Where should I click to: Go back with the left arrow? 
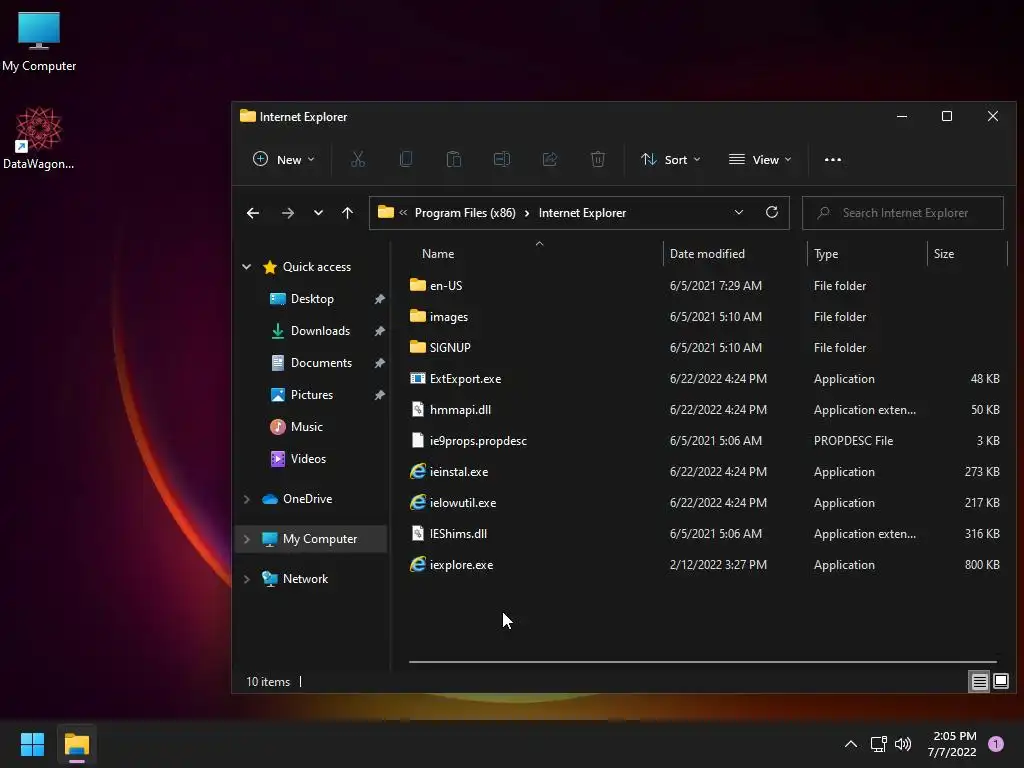coord(253,213)
